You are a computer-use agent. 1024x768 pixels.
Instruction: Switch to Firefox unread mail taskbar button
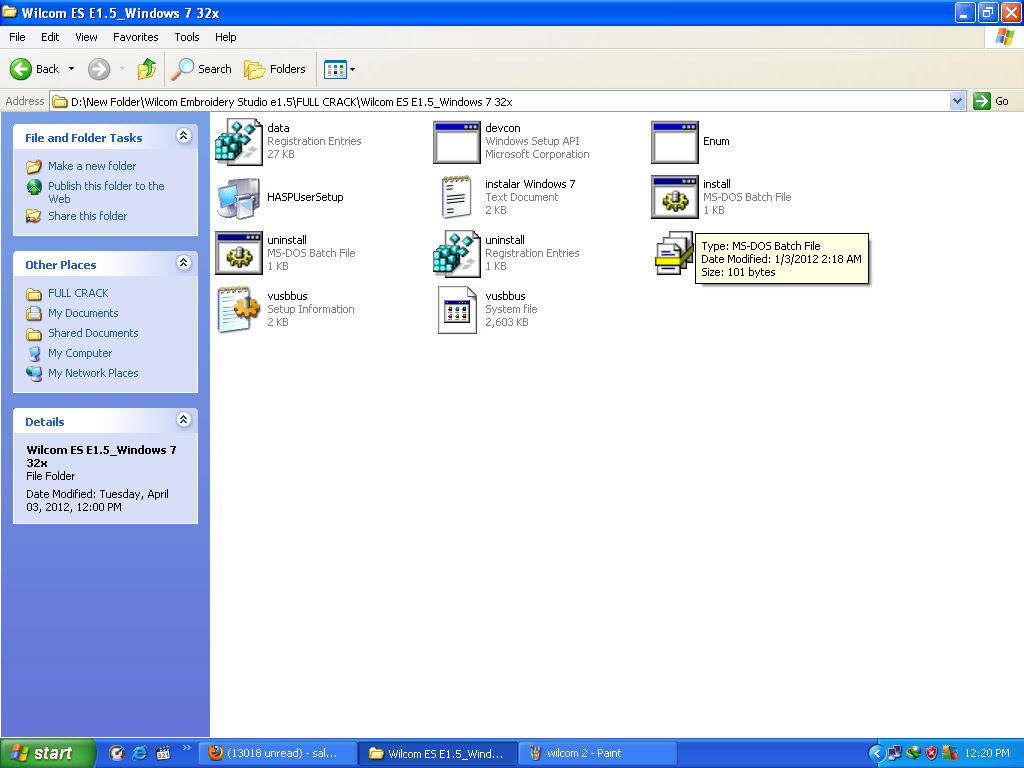point(278,754)
